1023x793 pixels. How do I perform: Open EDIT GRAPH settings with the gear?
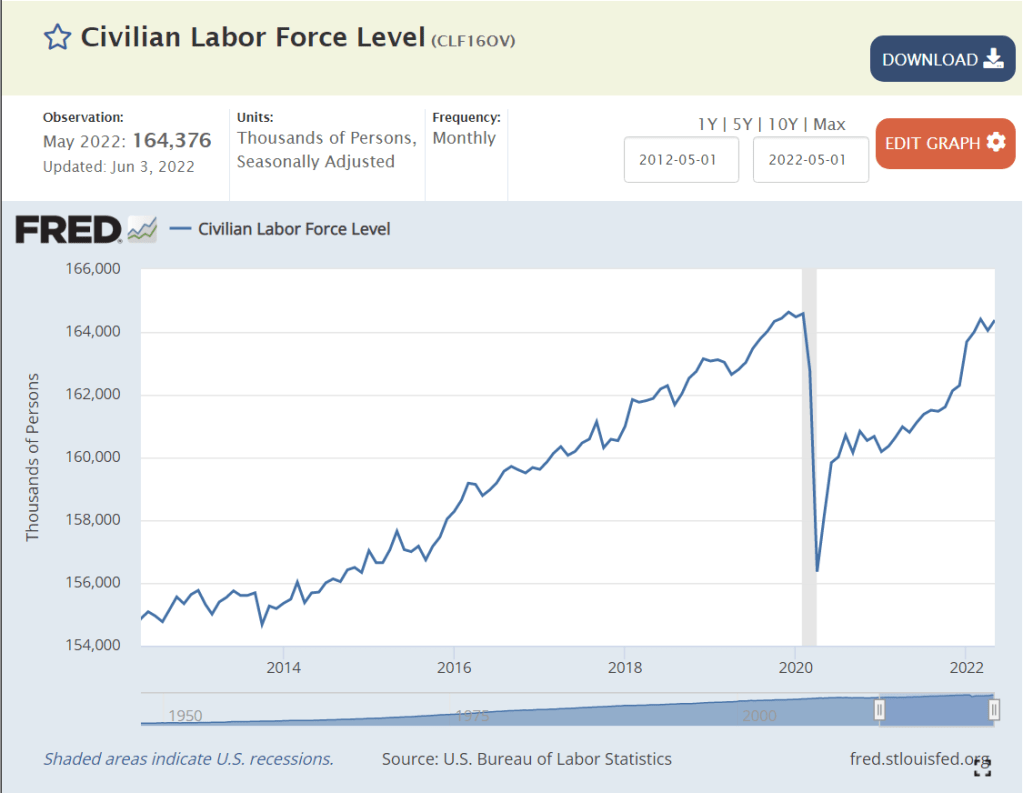(x=944, y=143)
